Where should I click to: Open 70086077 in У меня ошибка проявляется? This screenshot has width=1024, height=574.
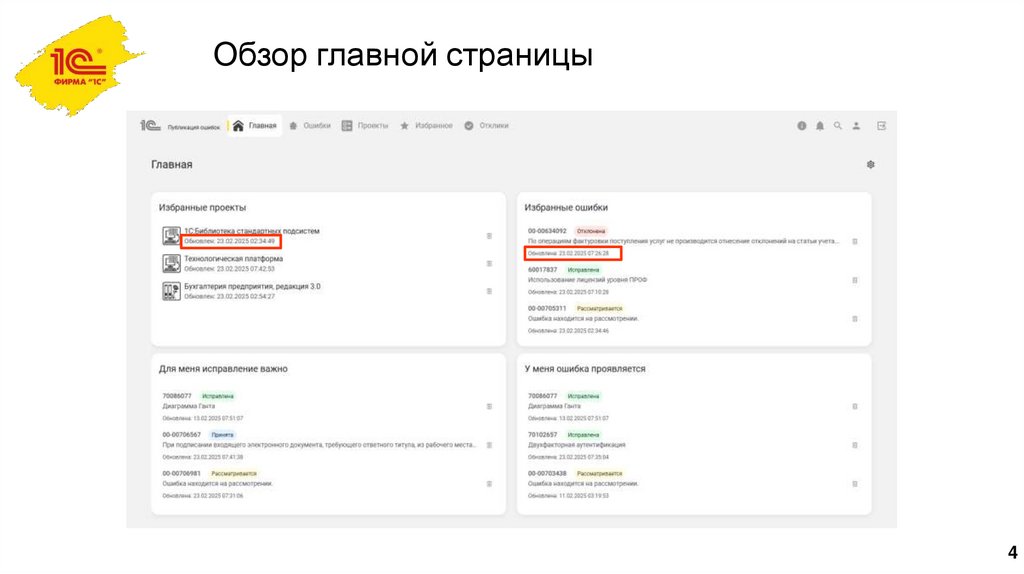click(x=543, y=396)
